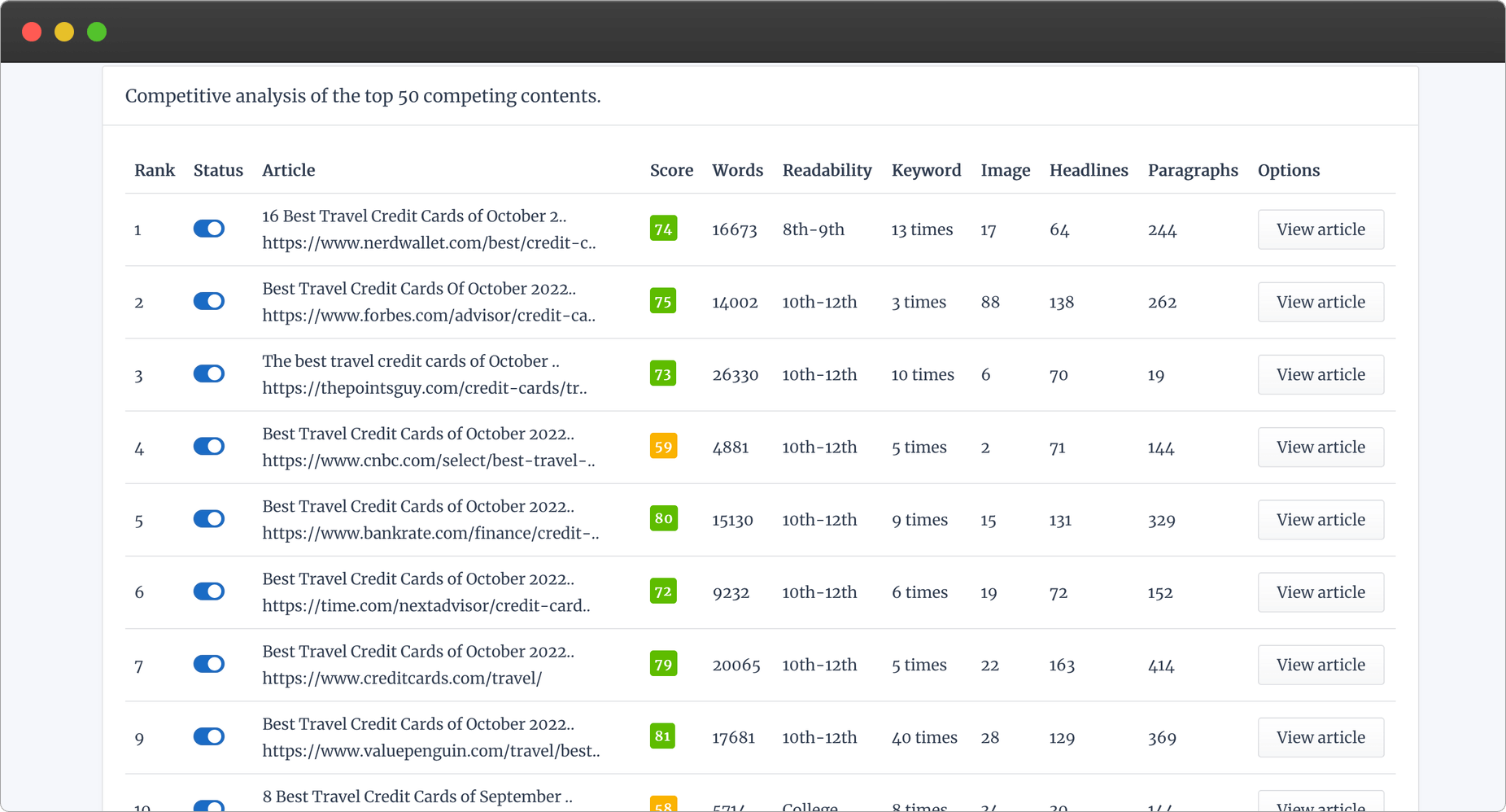Disable the ValuePenguin article toggle
The width and height of the screenshot is (1506, 812).
[209, 736]
